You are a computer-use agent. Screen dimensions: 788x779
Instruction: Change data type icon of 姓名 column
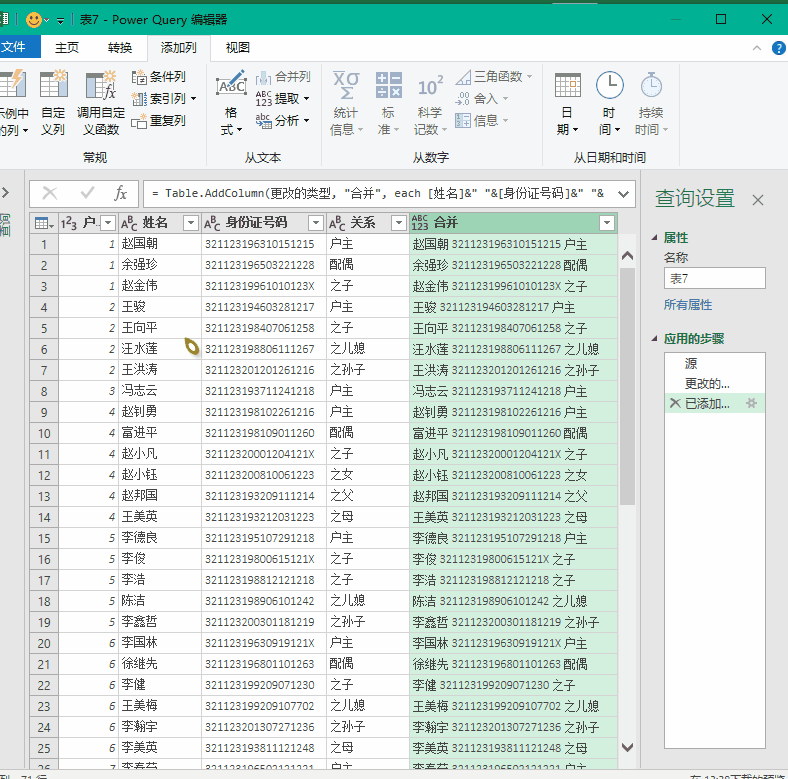tap(129, 223)
